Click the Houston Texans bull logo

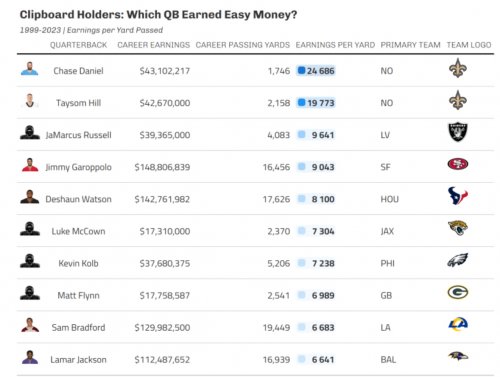tap(458, 196)
